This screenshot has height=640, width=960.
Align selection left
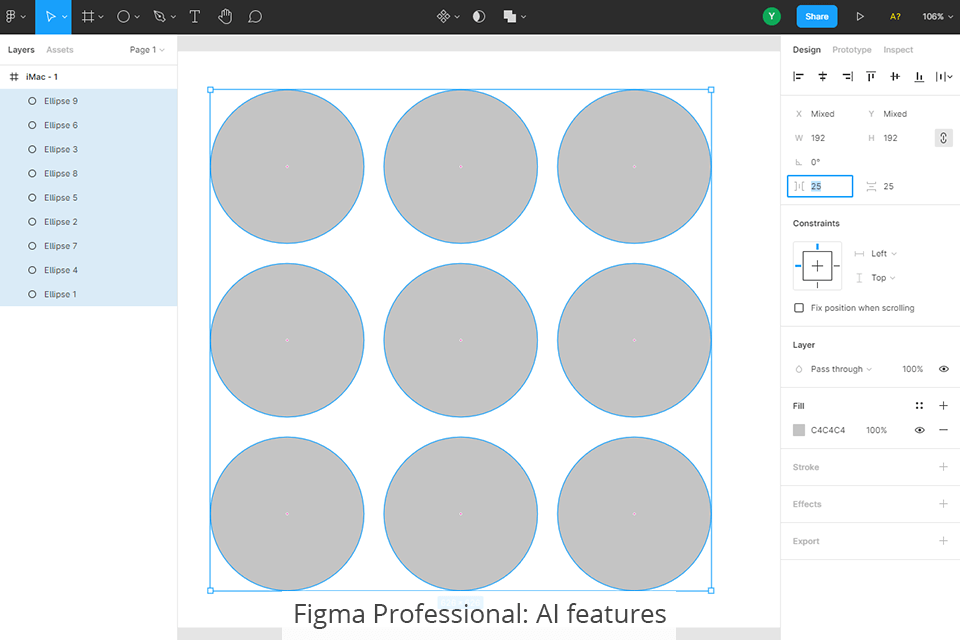(798, 77)
